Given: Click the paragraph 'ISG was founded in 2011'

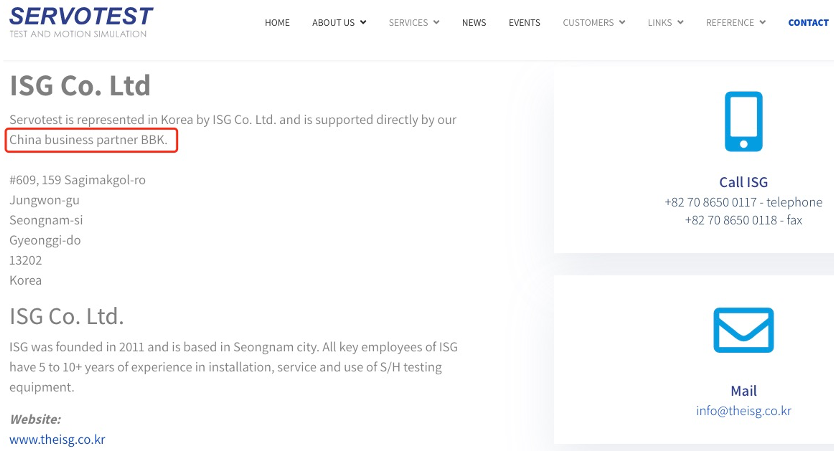Looking at the screenshot, I should click(x=233, y=367).
